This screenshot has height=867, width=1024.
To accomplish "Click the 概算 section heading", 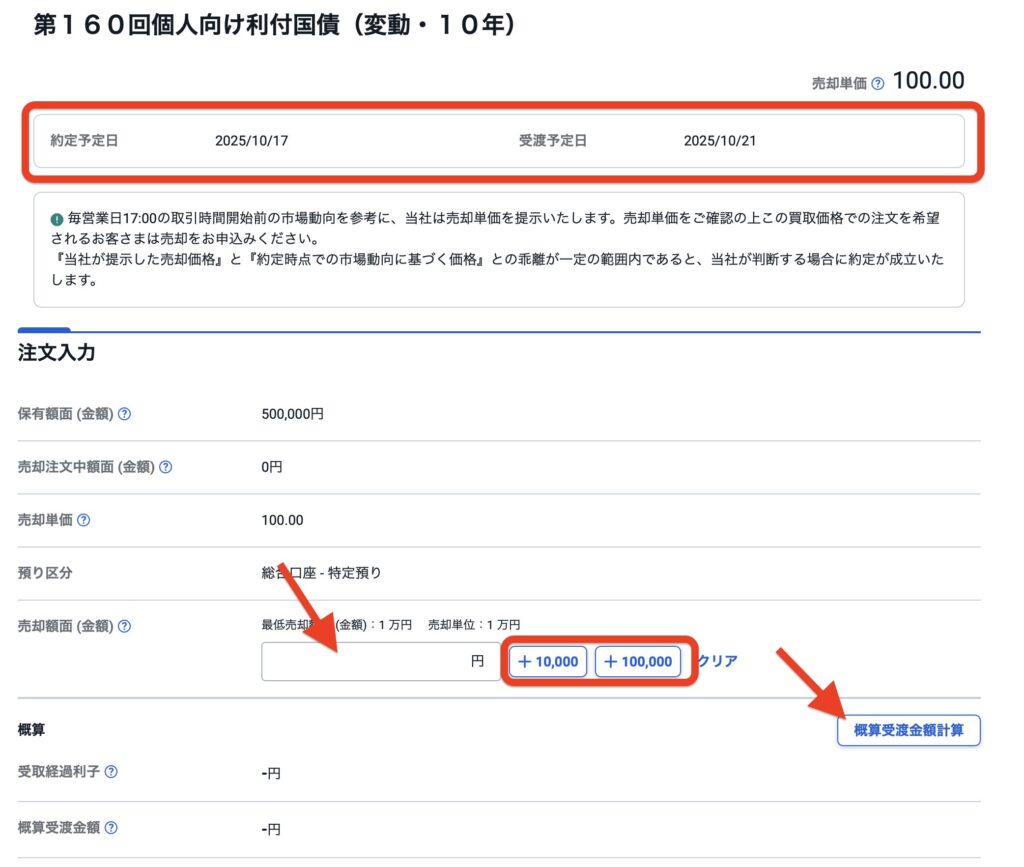I will pos(33,729).
